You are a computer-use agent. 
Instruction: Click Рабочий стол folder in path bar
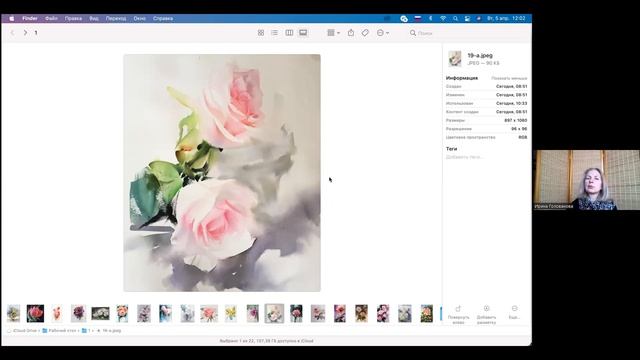coord(60,331)
